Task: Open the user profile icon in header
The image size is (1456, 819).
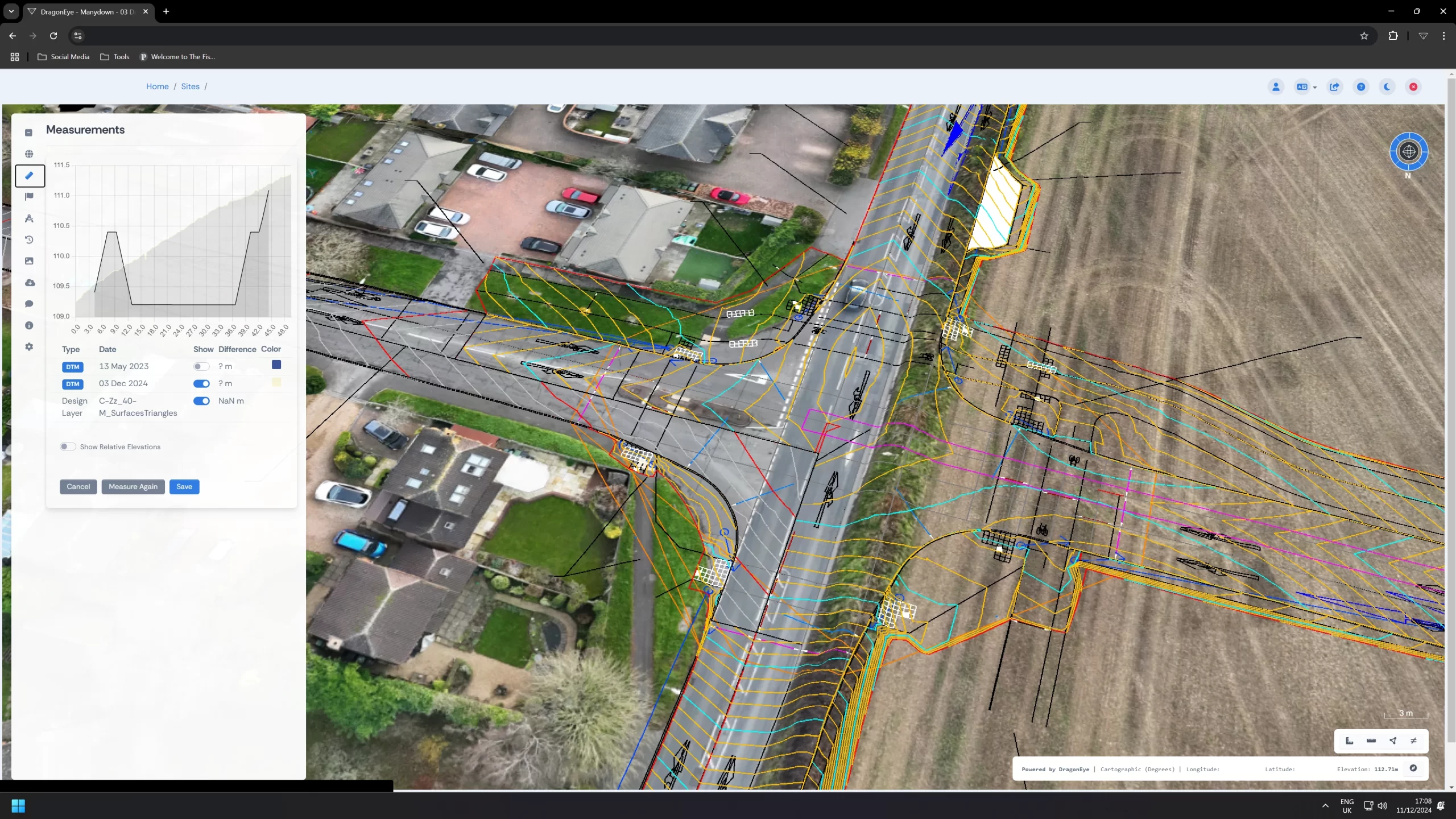Action: (1276, 86)
